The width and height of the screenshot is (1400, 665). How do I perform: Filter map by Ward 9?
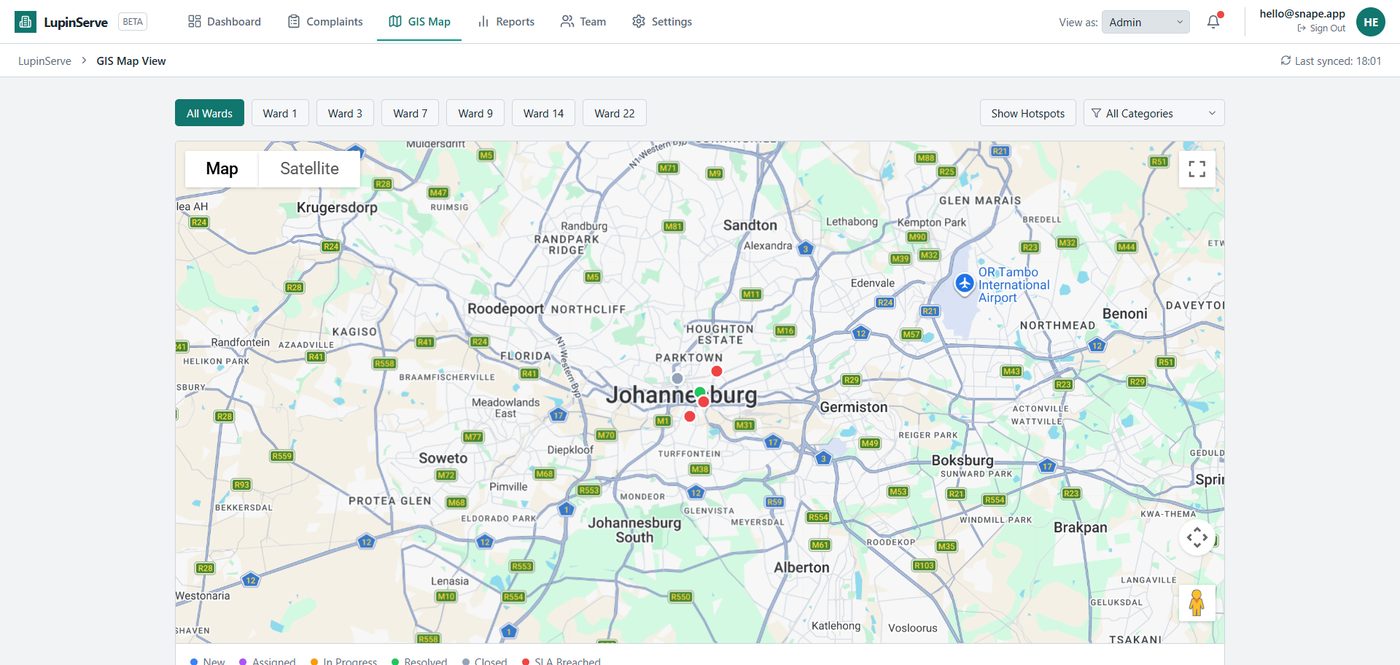click(x=475, y=113)
